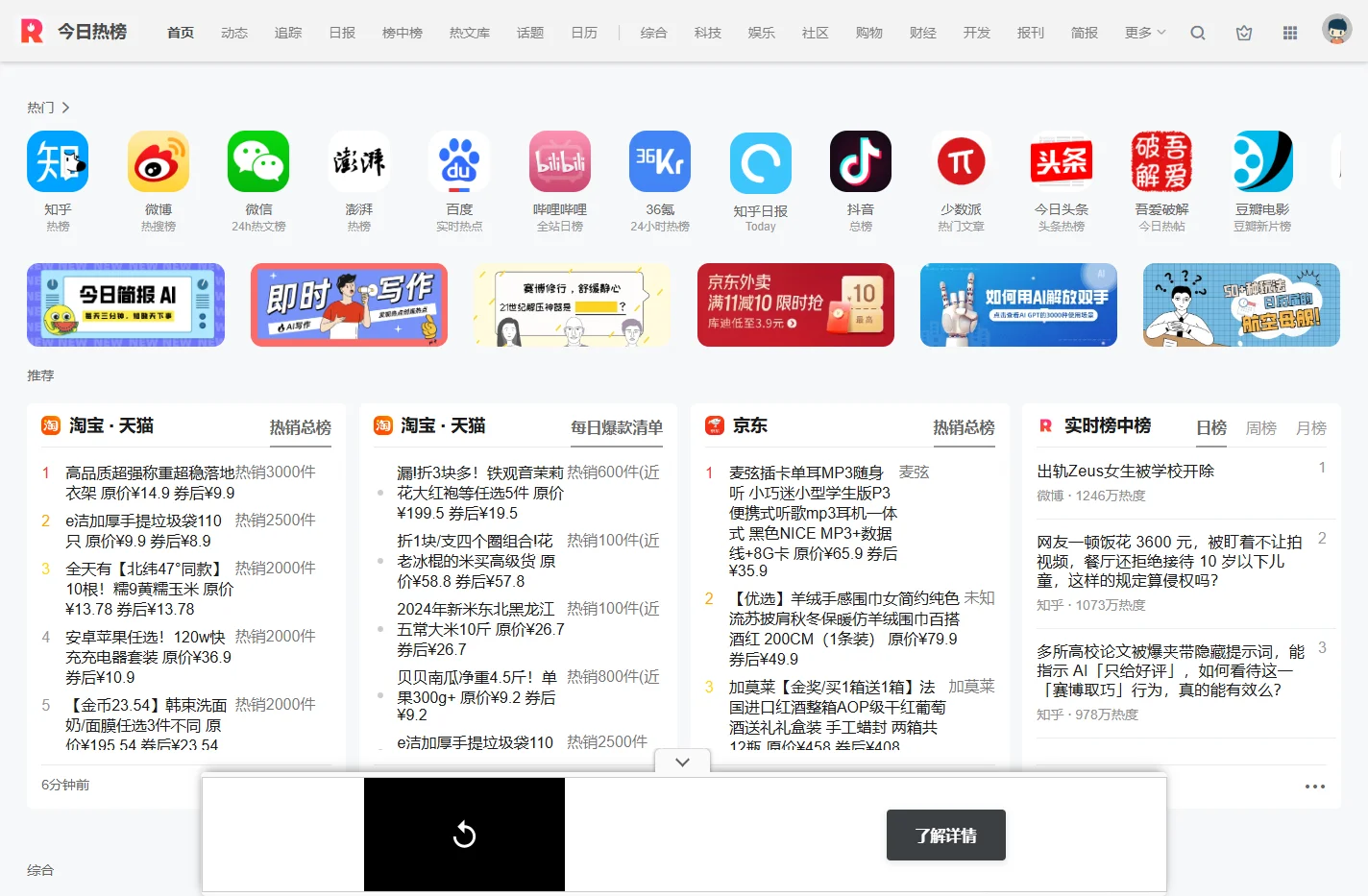The image size is (1368, 896).
Task: Go to the 热文库 nav tab
Action: click(470, 33)
